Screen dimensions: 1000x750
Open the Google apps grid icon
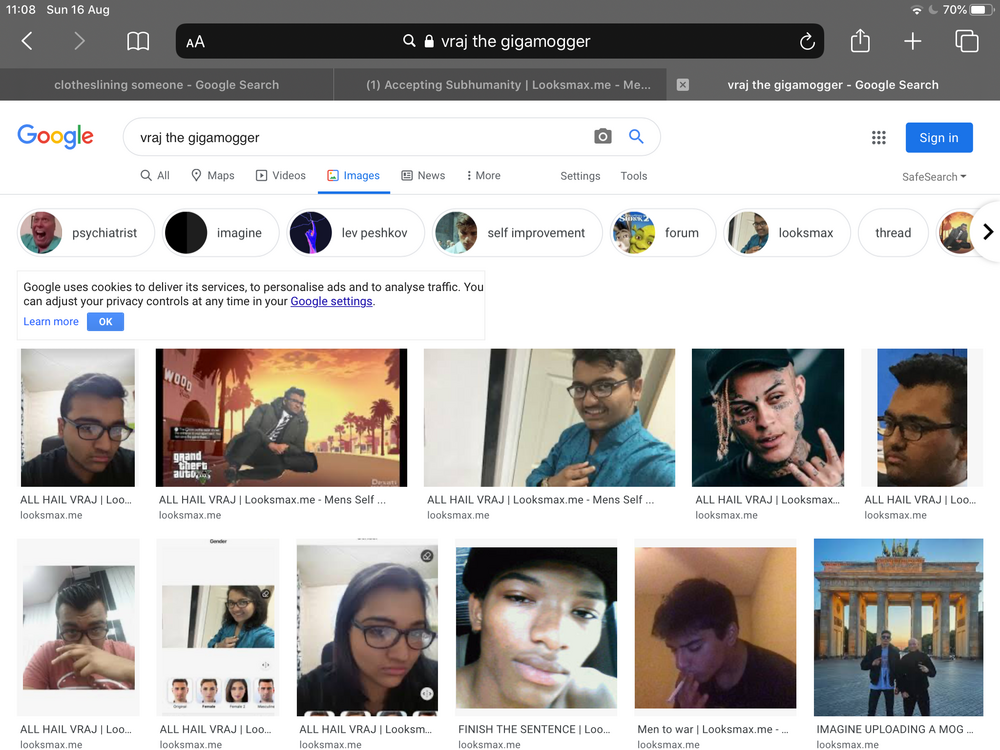[879, 138]
